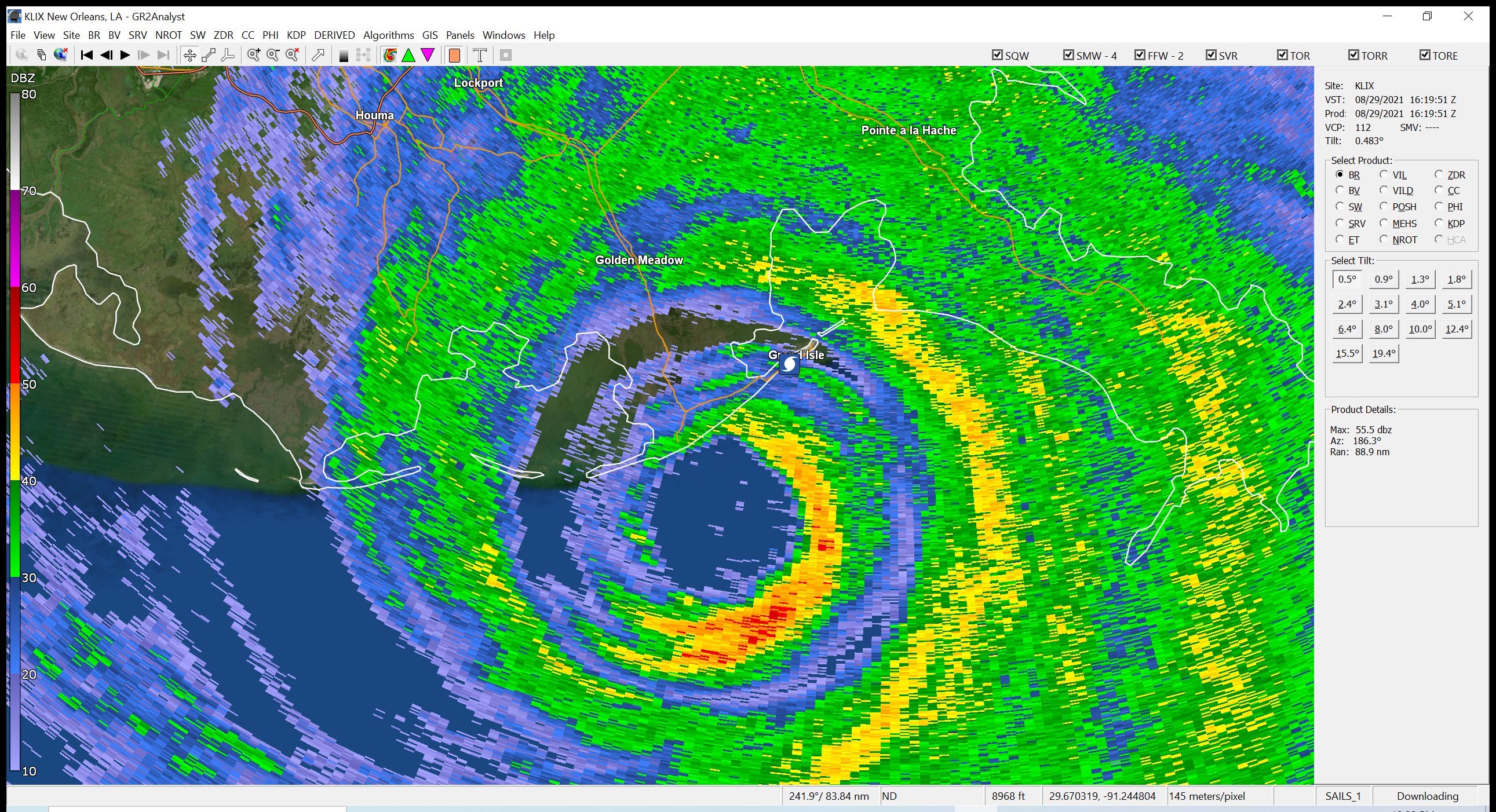Toggle the orange warning polygon icon
Viewport: 1496px width, 812px height.
454,55
